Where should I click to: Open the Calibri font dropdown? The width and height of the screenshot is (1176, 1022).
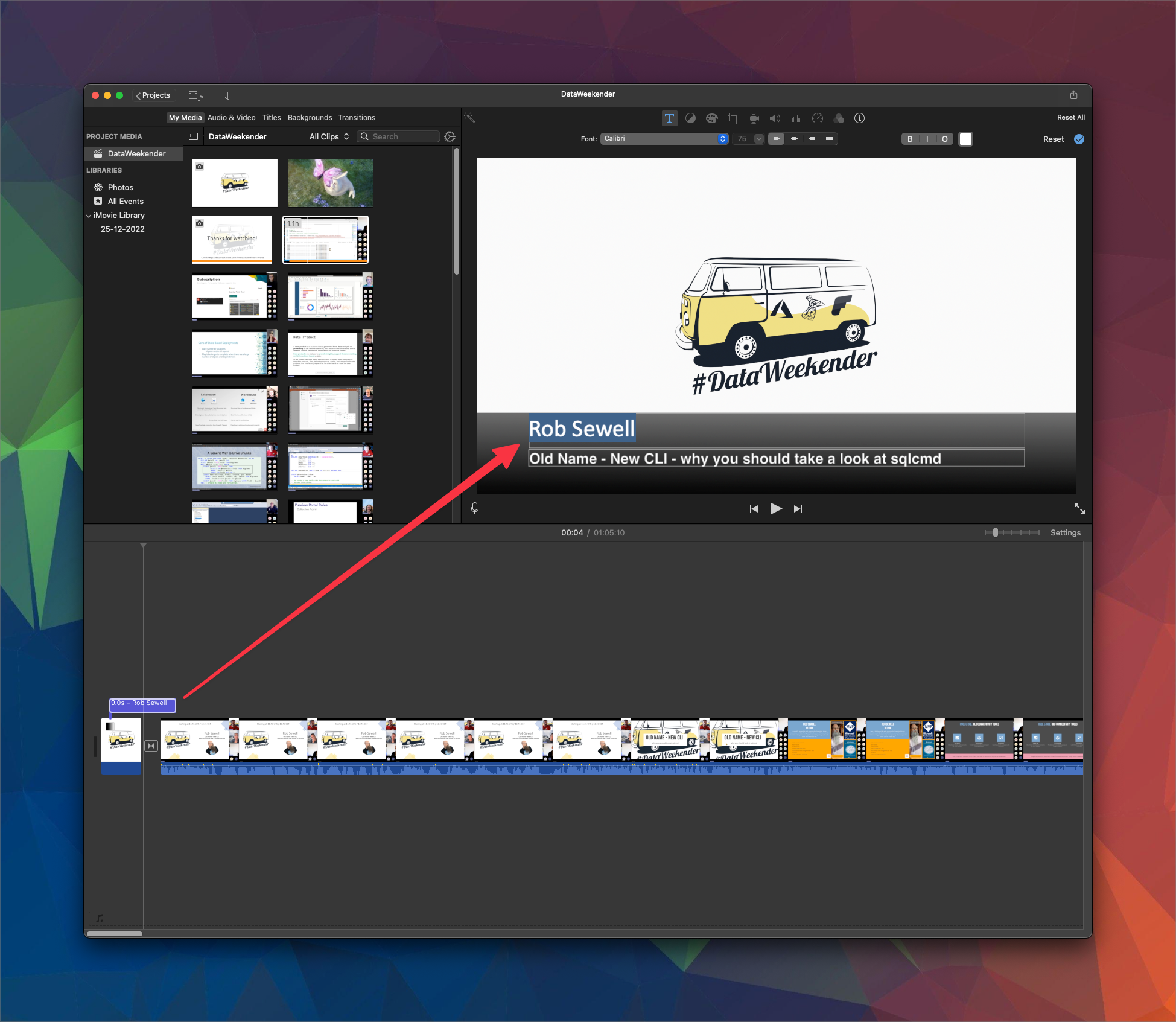tap(664, 139)
